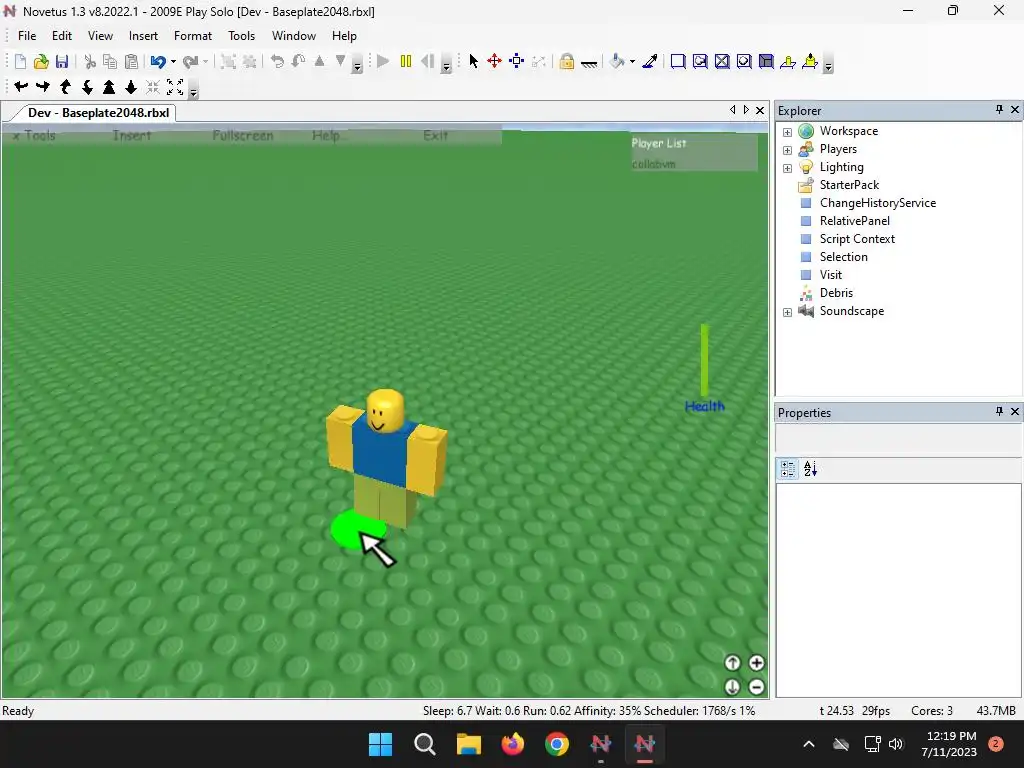Open the Tools menu
Viewport: 1024px width, 768px height.
241,36
